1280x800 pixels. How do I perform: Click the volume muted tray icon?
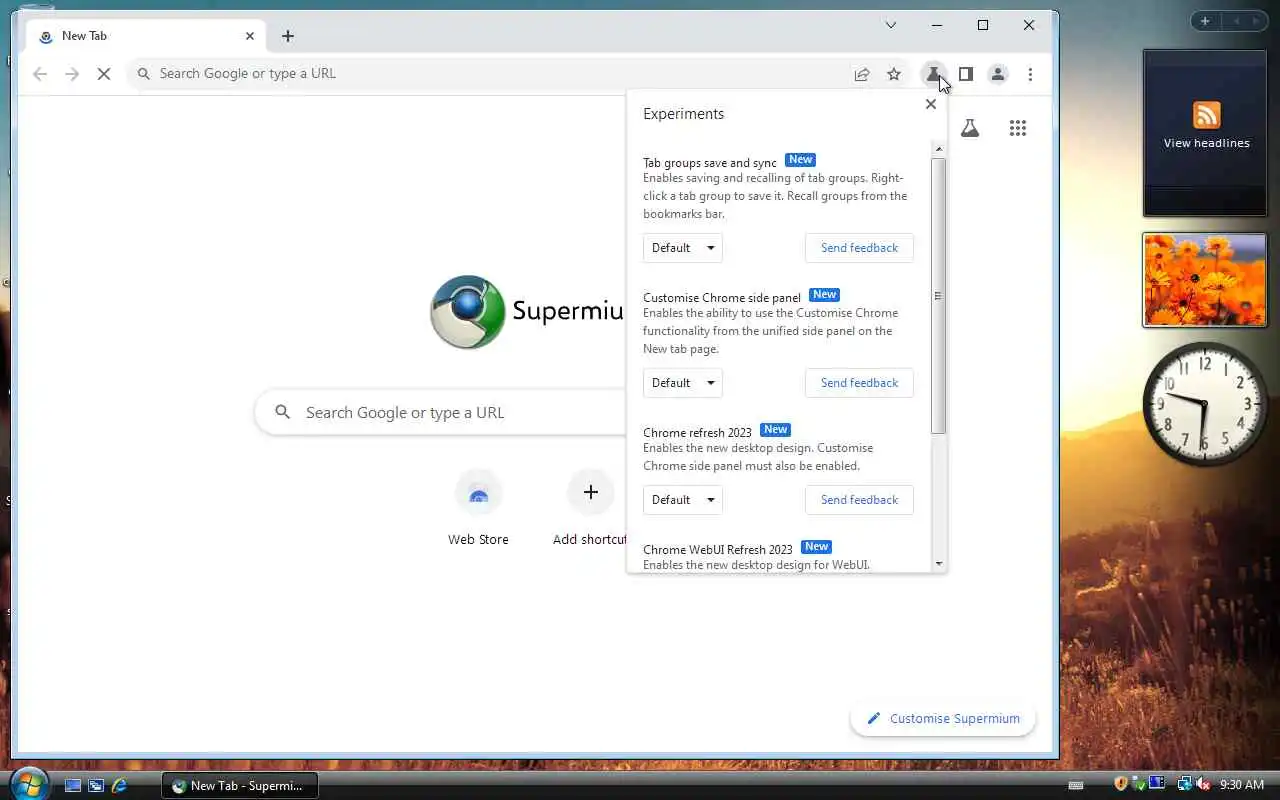tap(1201, 785)
